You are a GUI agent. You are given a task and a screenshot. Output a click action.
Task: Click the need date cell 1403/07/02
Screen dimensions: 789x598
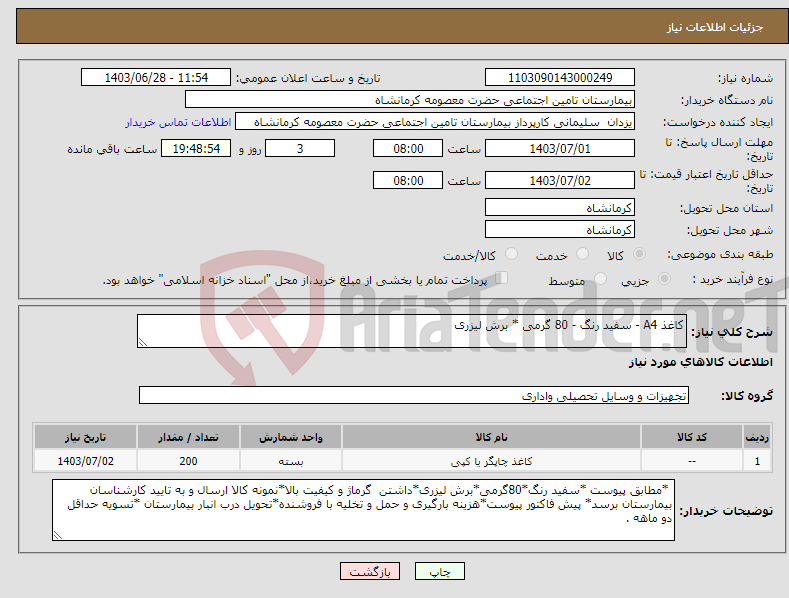point(85,461)
